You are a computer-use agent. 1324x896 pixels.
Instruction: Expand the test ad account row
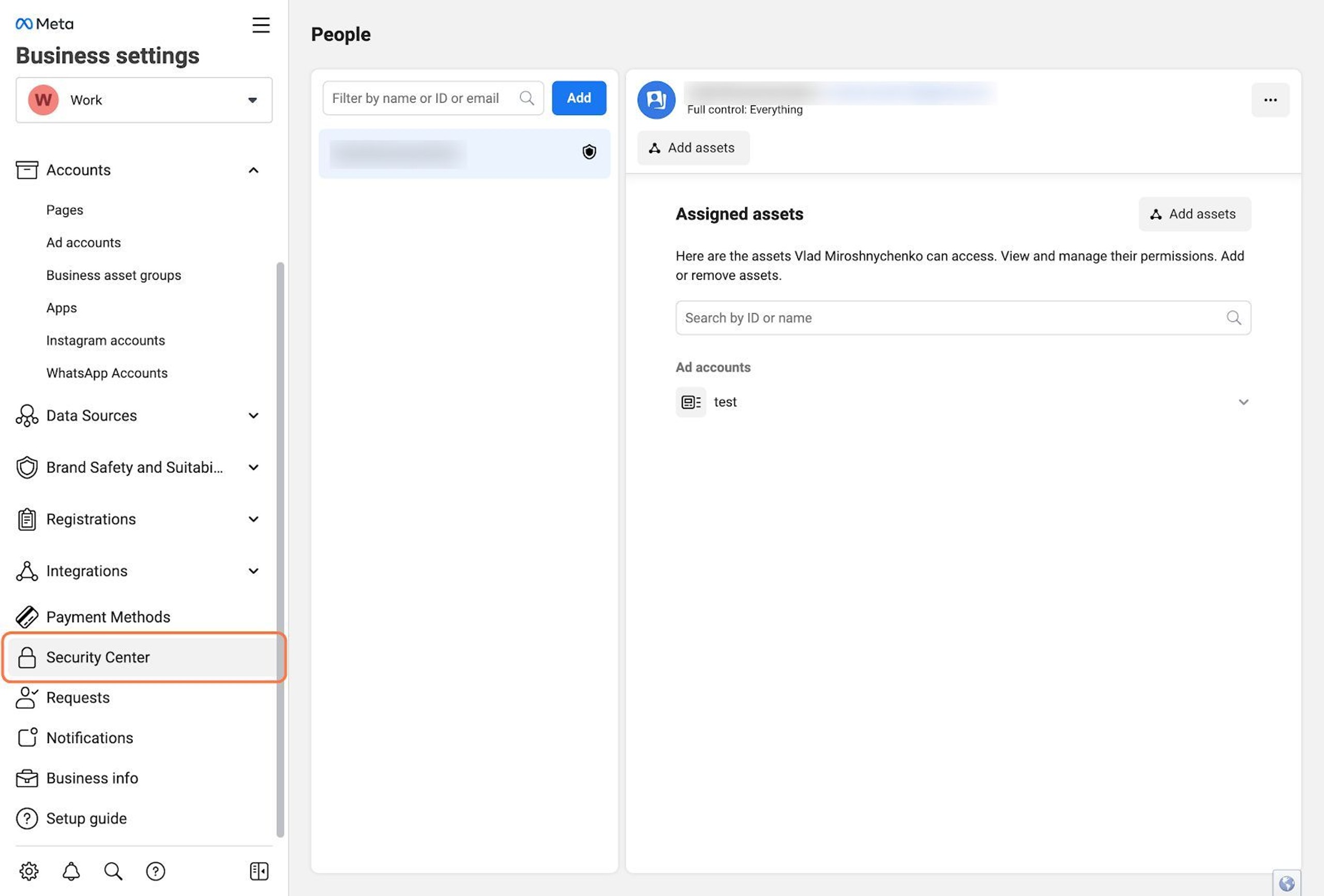(x=1243, y=402)
